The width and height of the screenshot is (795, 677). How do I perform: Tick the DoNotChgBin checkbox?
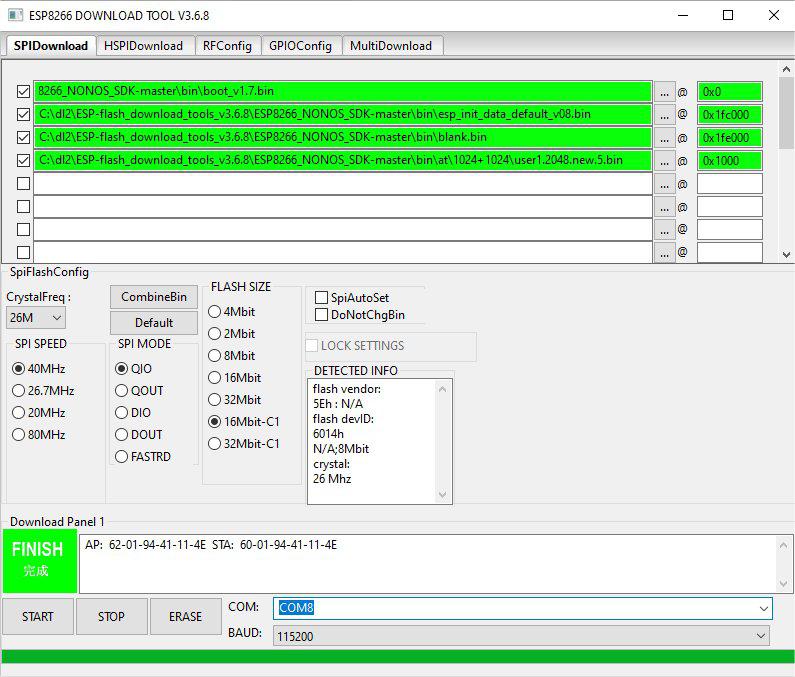pos(322,315)
